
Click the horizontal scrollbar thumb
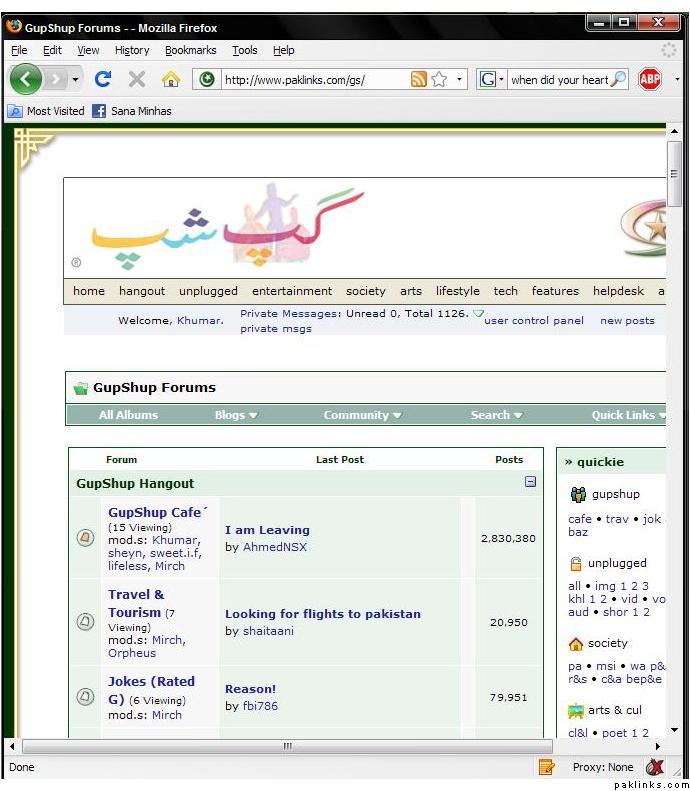coord(287,746)
